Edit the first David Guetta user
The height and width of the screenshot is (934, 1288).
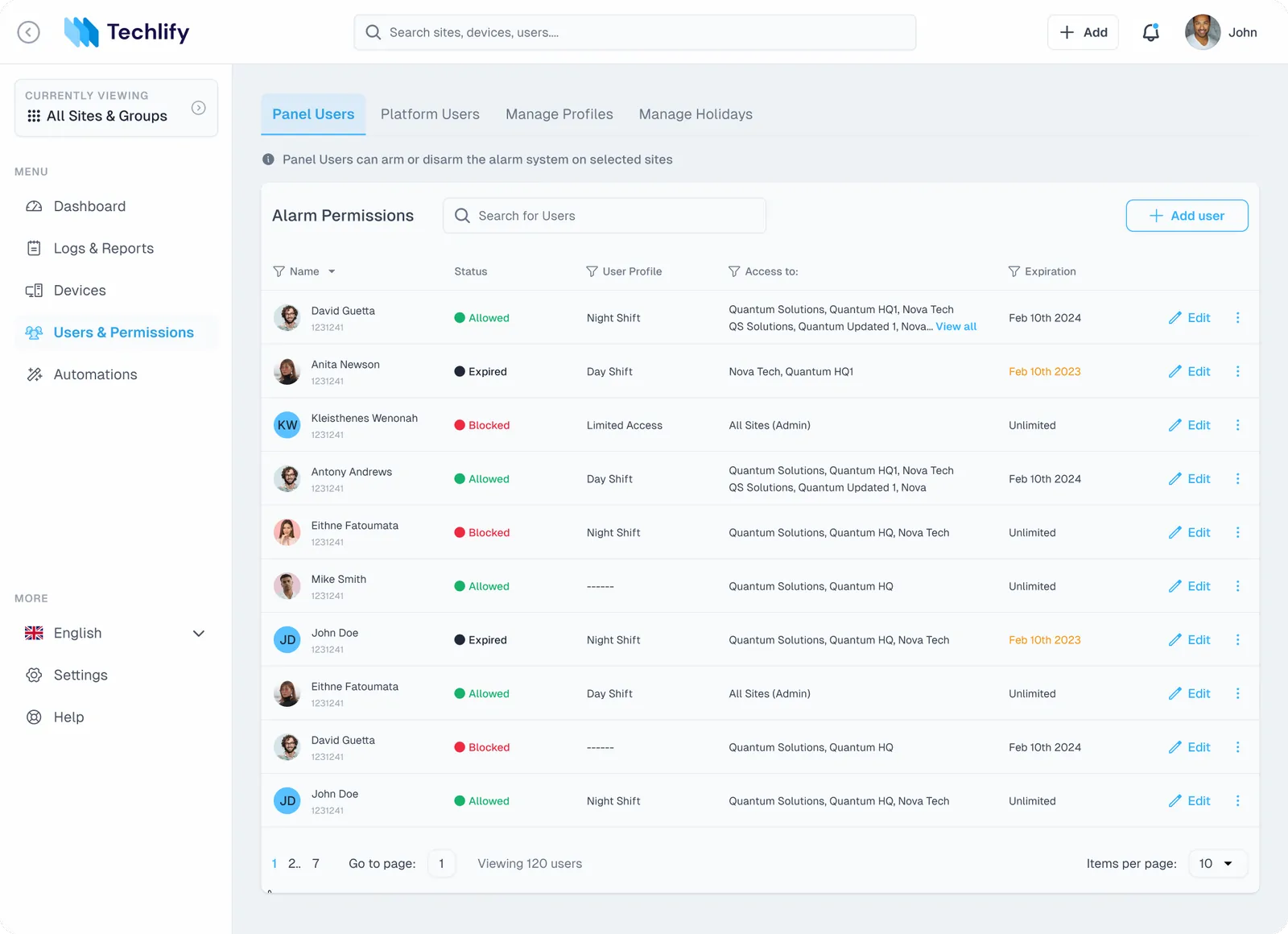[x=1190, y=318]
